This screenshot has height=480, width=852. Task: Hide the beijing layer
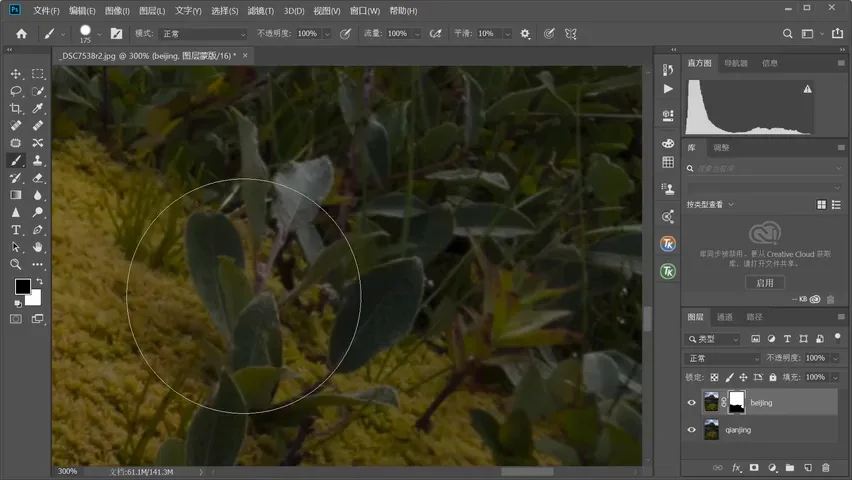point(691,403)
